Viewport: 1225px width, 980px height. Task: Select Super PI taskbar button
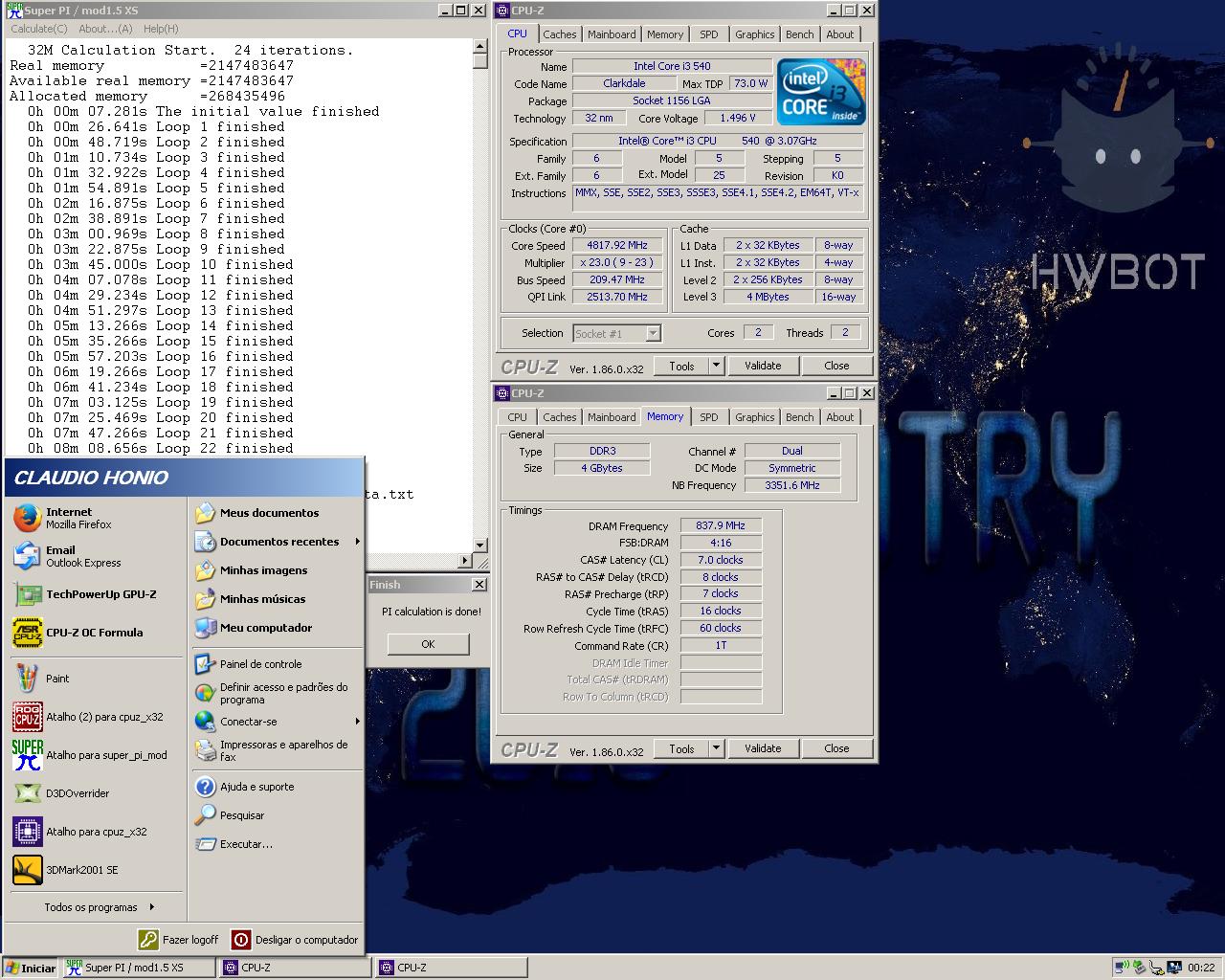(x=139, y=968)
